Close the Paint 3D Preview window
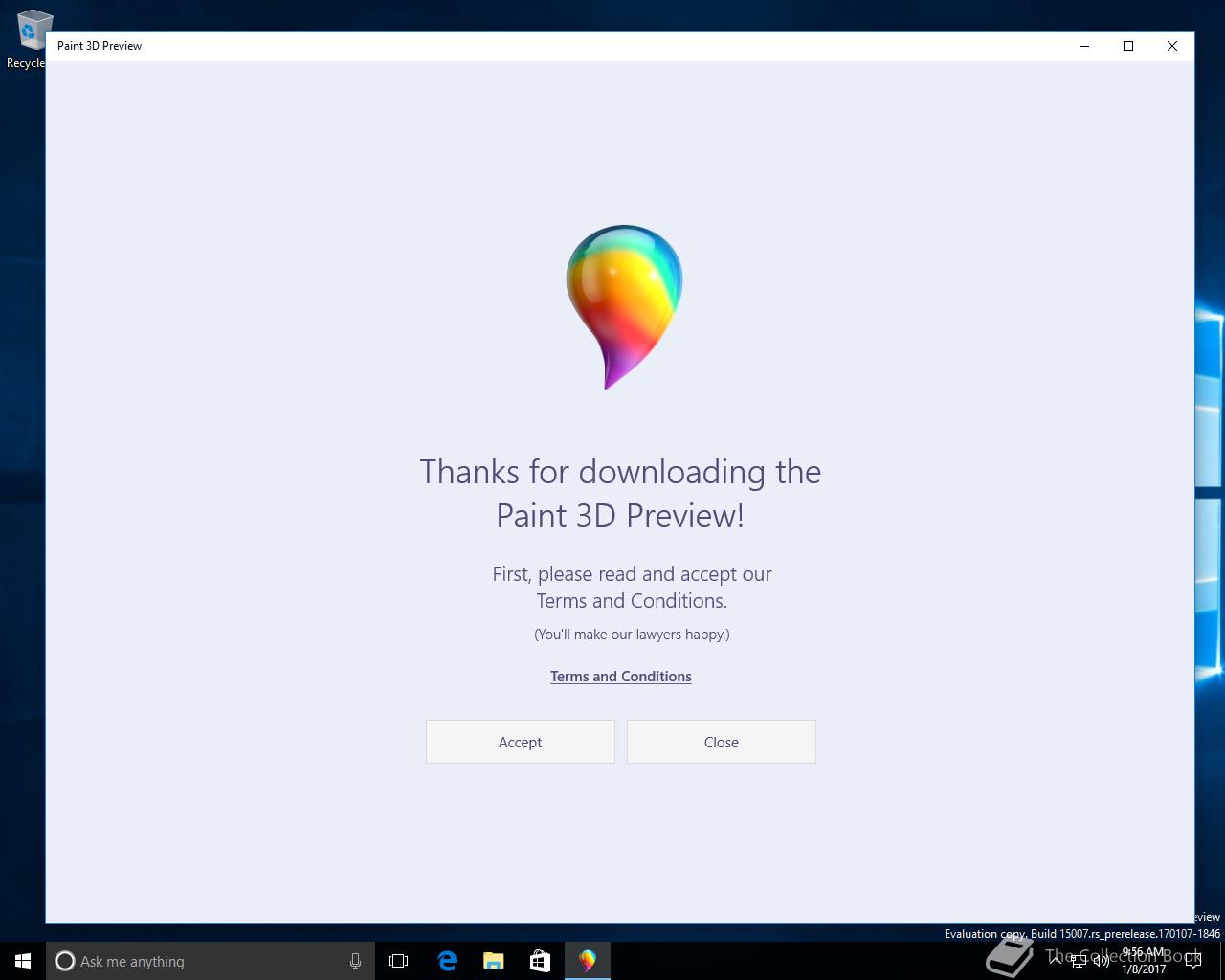 coord(1172,46)
